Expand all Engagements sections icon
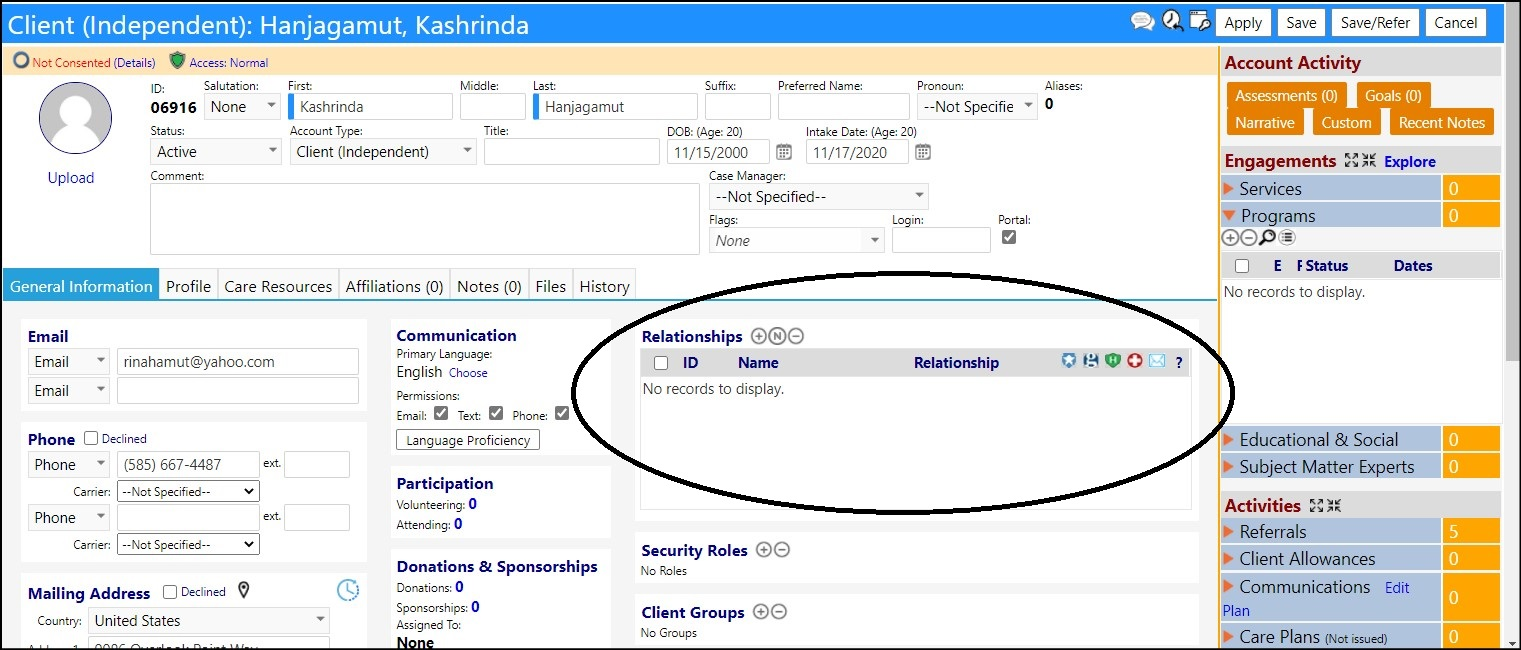This screenshot has width=1521, height=650. 1352,161
